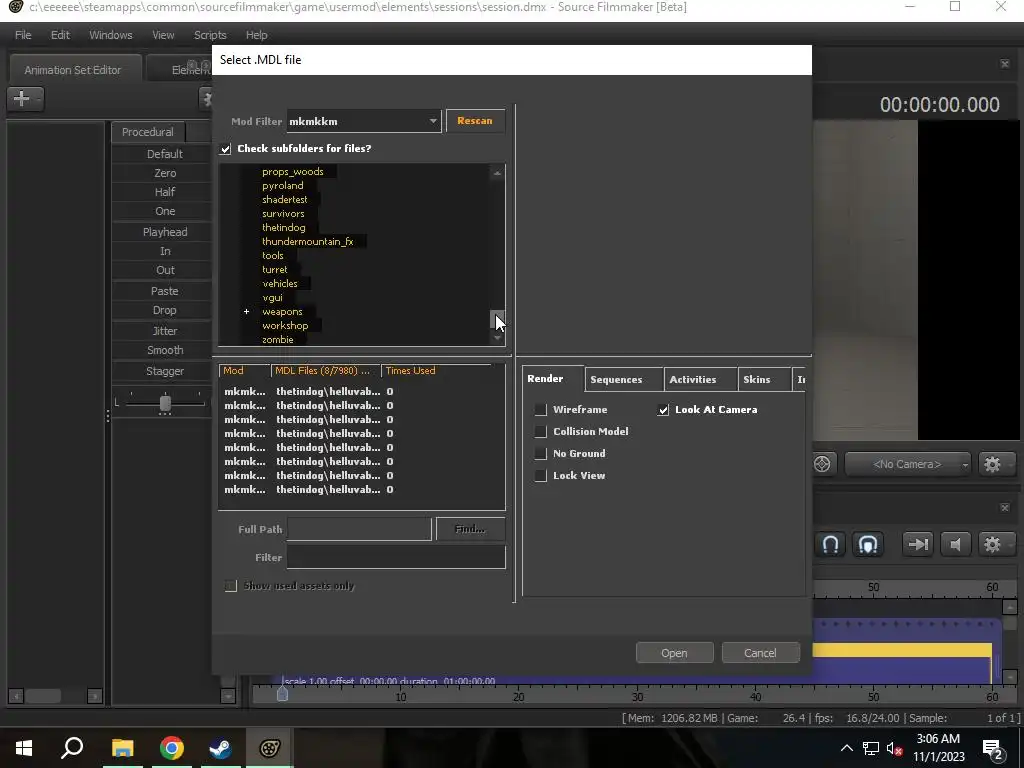1024x768 pixels.
Task: Select props_woods folder in tree
Action: (293, 172)
